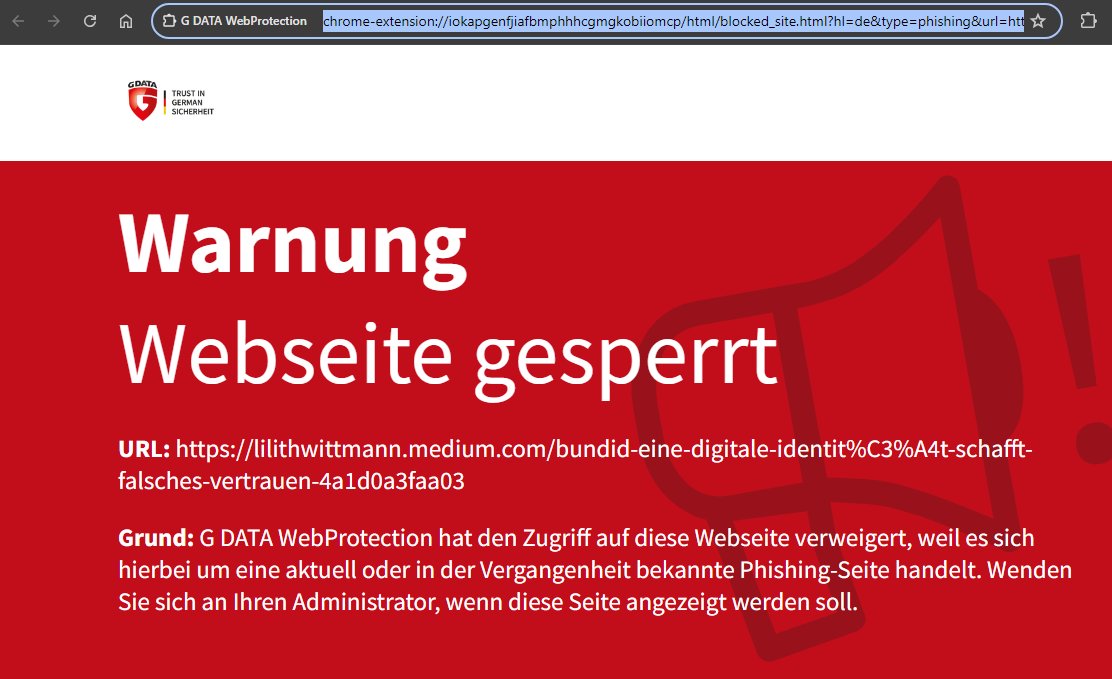Open the browser home page icon
Viewport: 1112px width, 679px height.
pyautogui.click(x=126, y=21)
